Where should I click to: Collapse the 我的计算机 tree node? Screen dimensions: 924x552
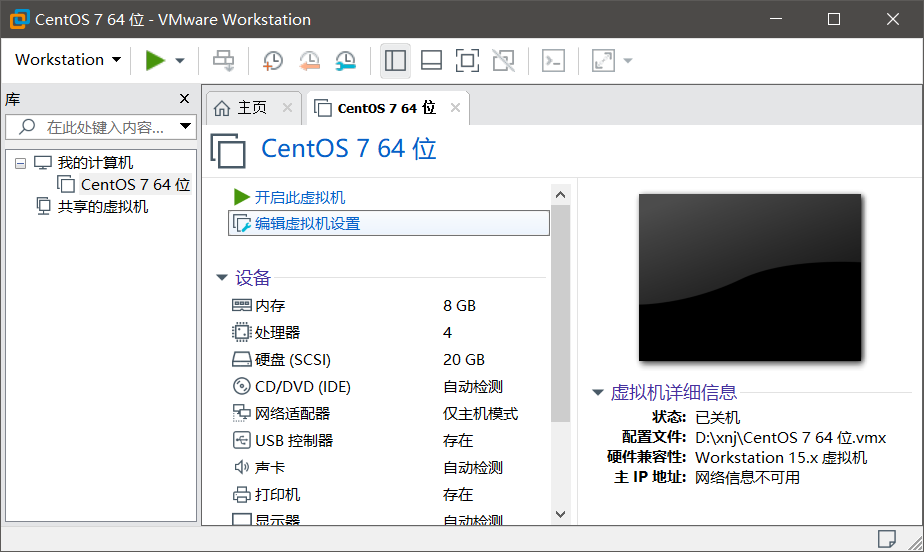click(x=21, y=163)
